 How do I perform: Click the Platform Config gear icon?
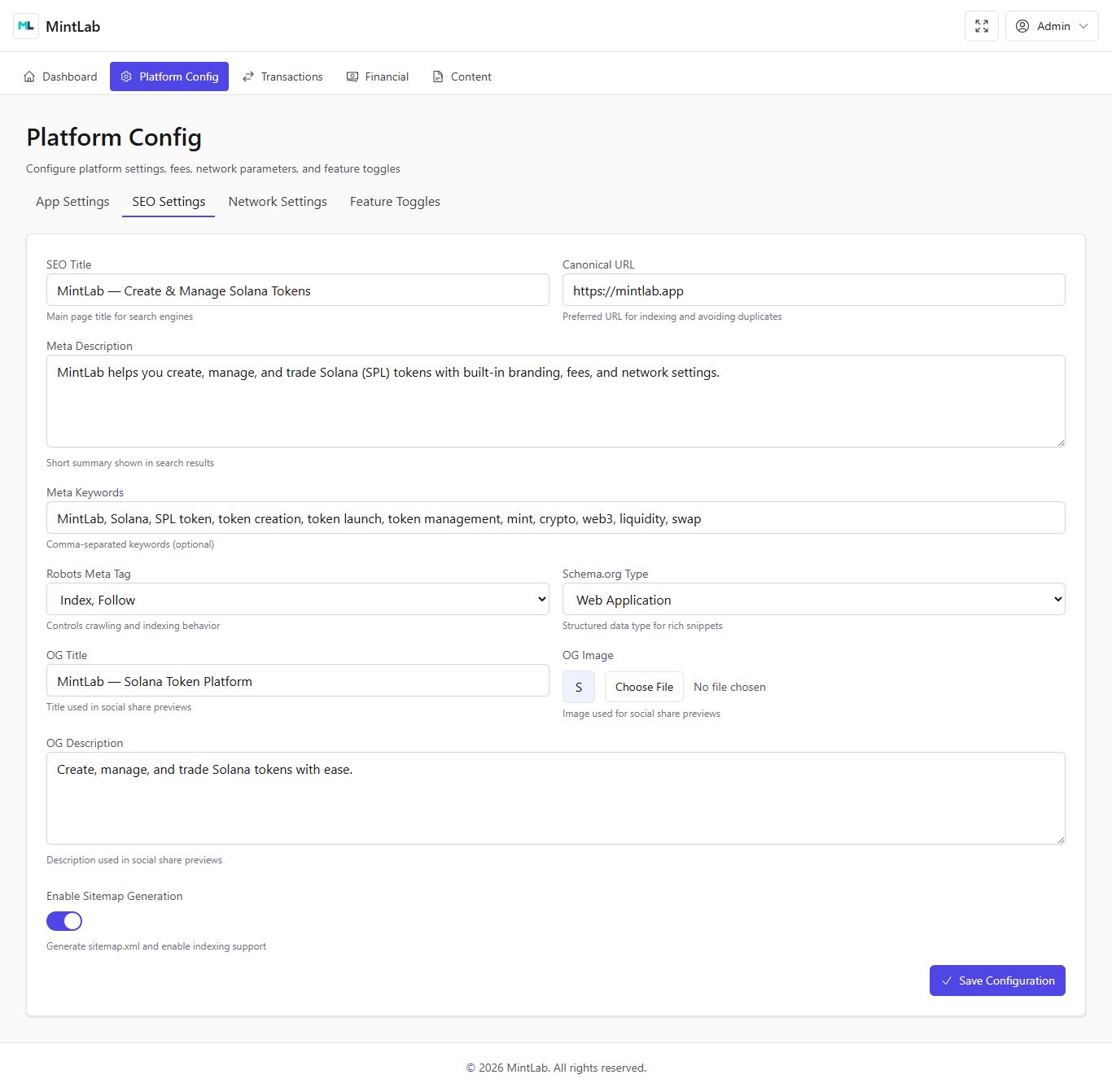(126, 76)
